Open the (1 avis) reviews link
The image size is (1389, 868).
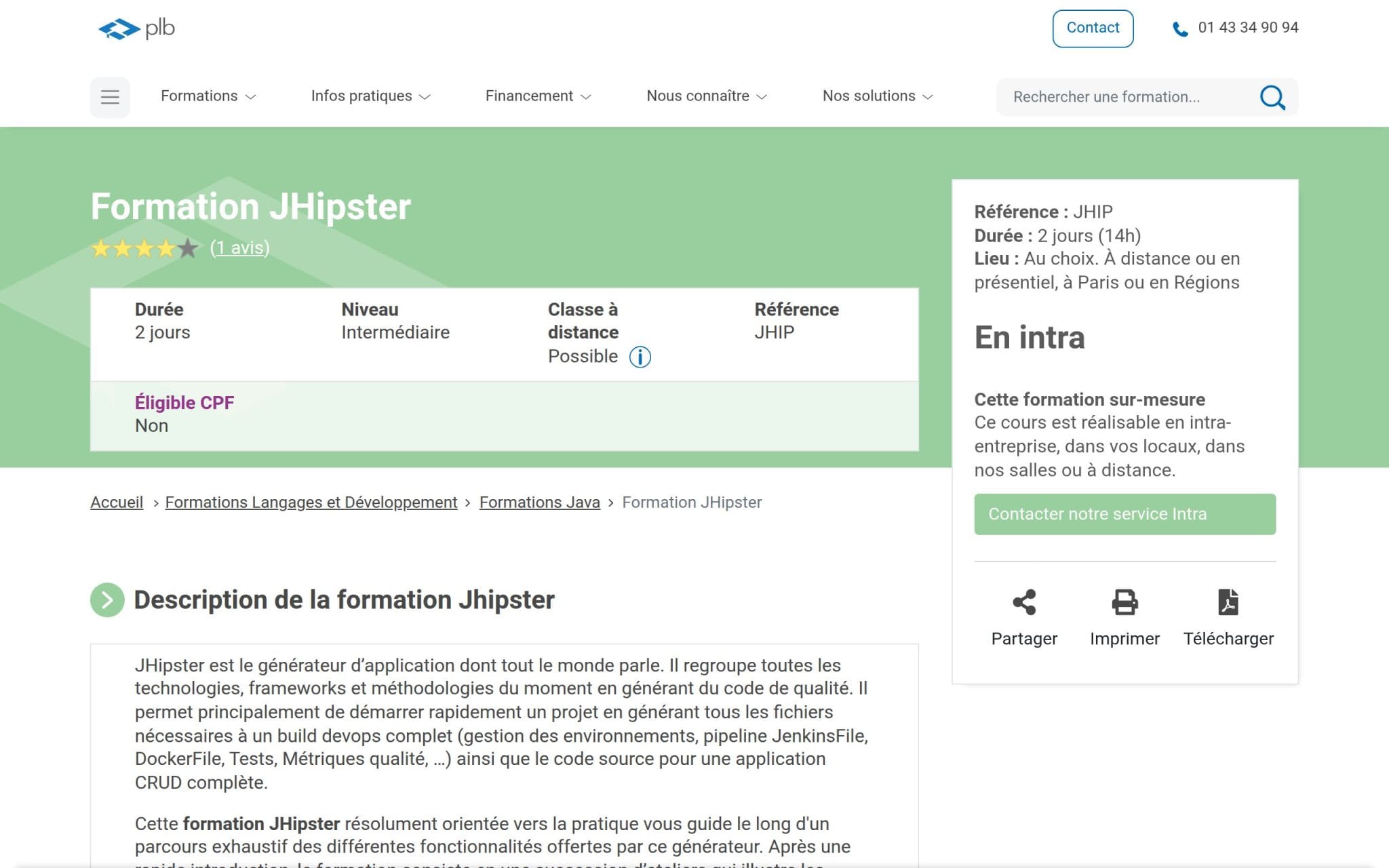[240, 248]
